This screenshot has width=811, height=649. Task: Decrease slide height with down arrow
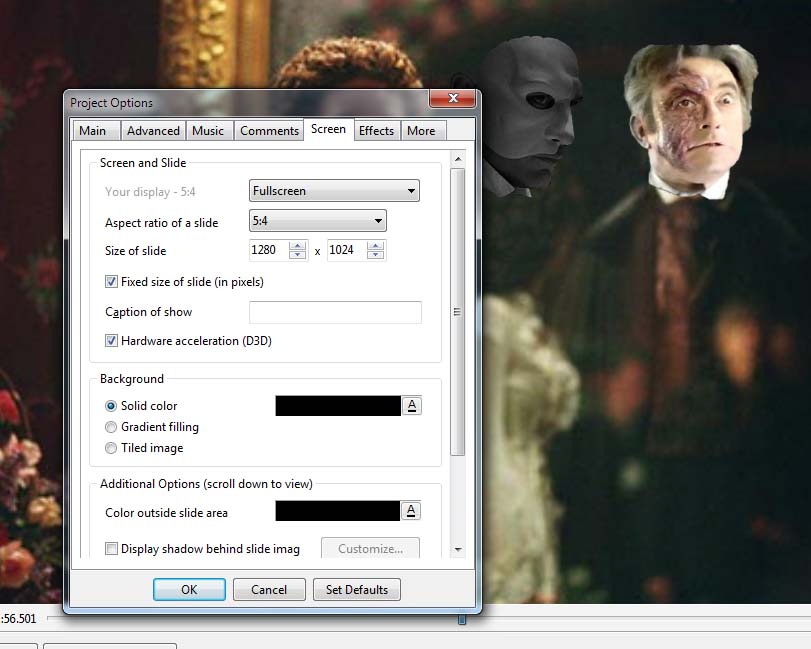tap(376, 255)
